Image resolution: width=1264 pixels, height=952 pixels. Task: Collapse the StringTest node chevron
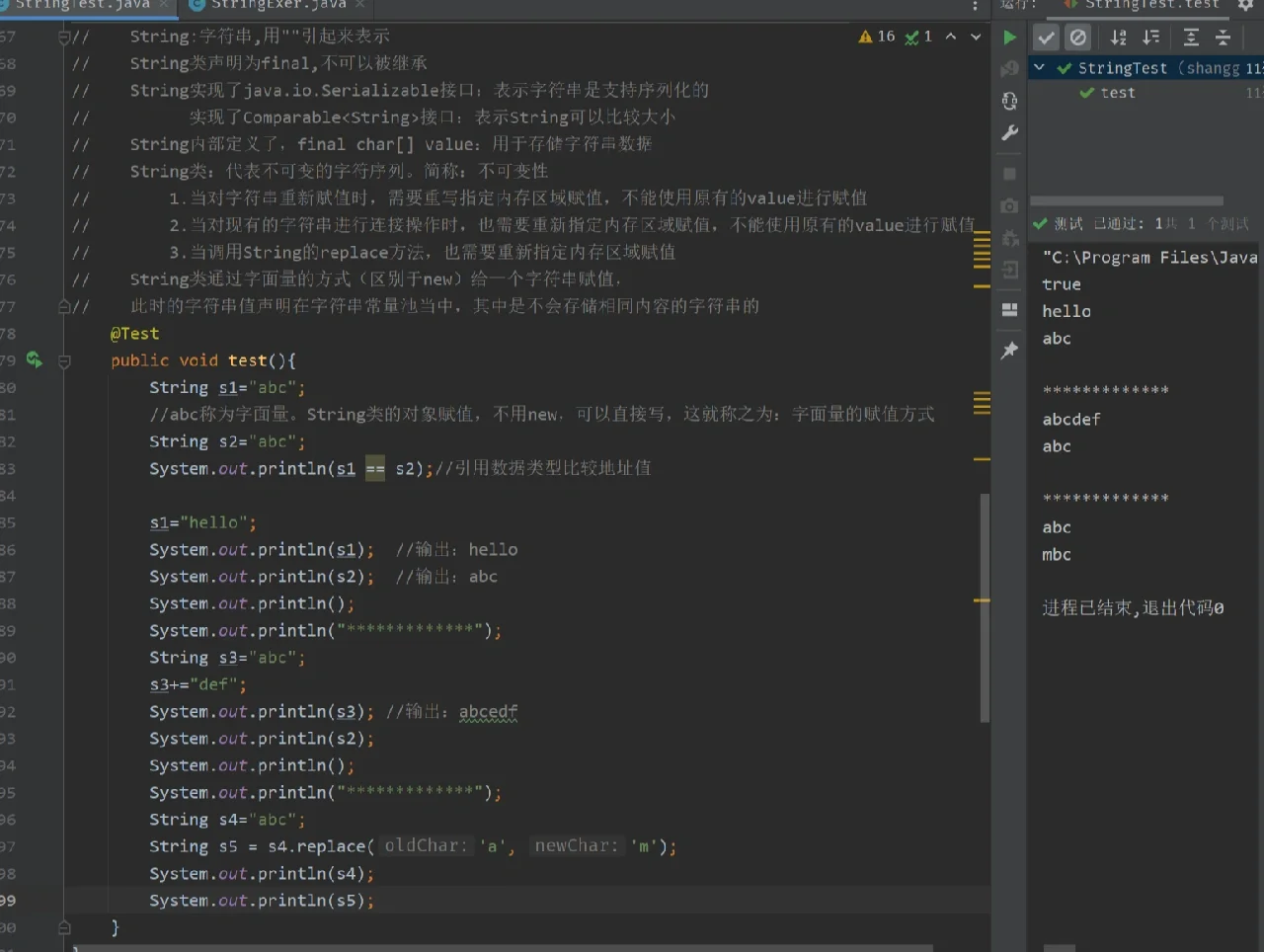click(1039, 68)
